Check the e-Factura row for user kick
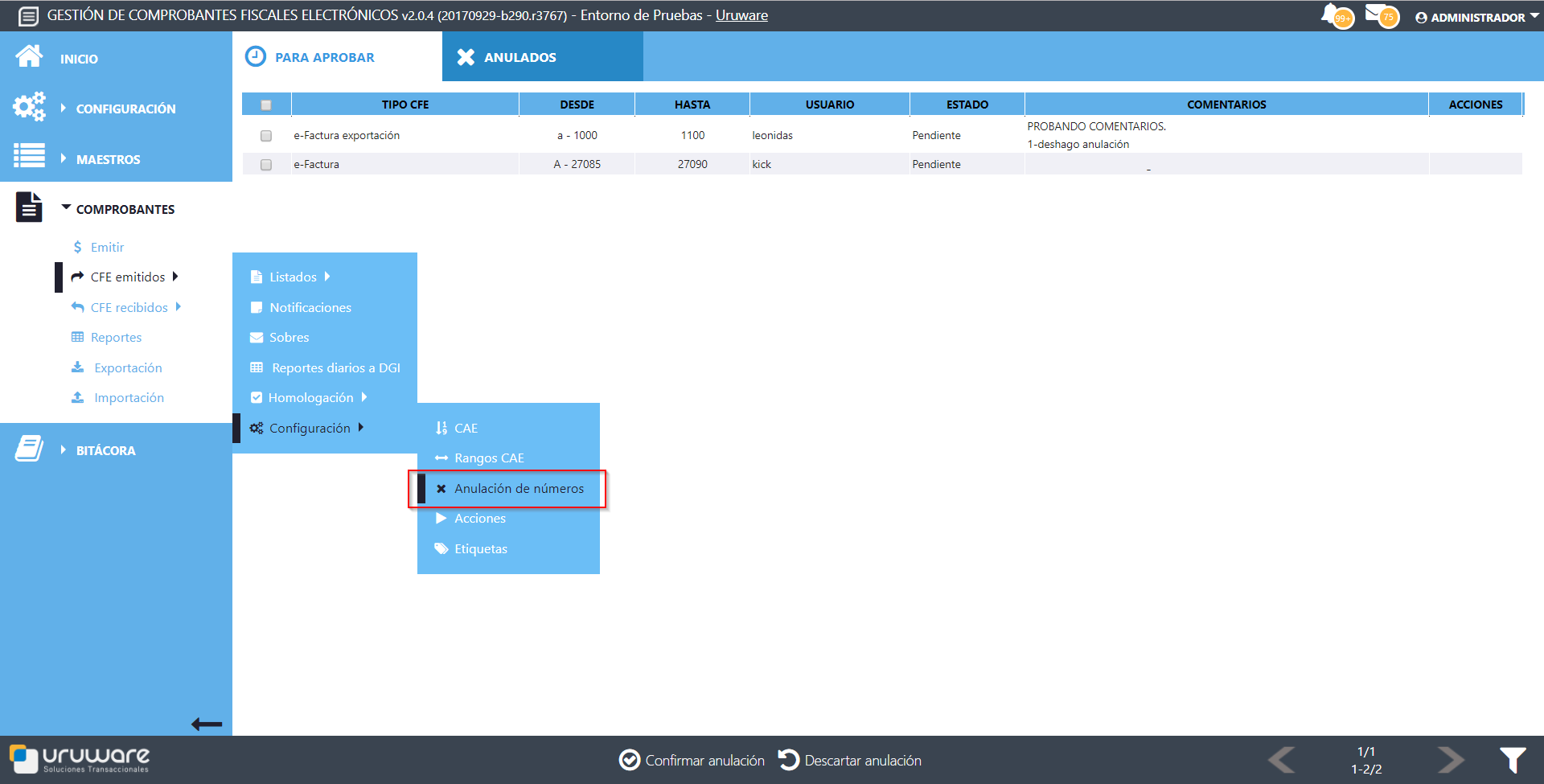Viewport: 1544px width, 784px height. click(x=266, y=165)
